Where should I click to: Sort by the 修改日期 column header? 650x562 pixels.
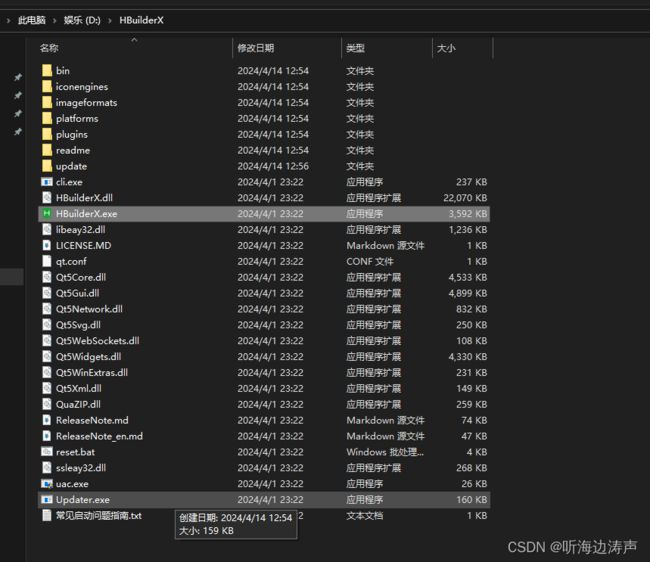coord(255,48)
